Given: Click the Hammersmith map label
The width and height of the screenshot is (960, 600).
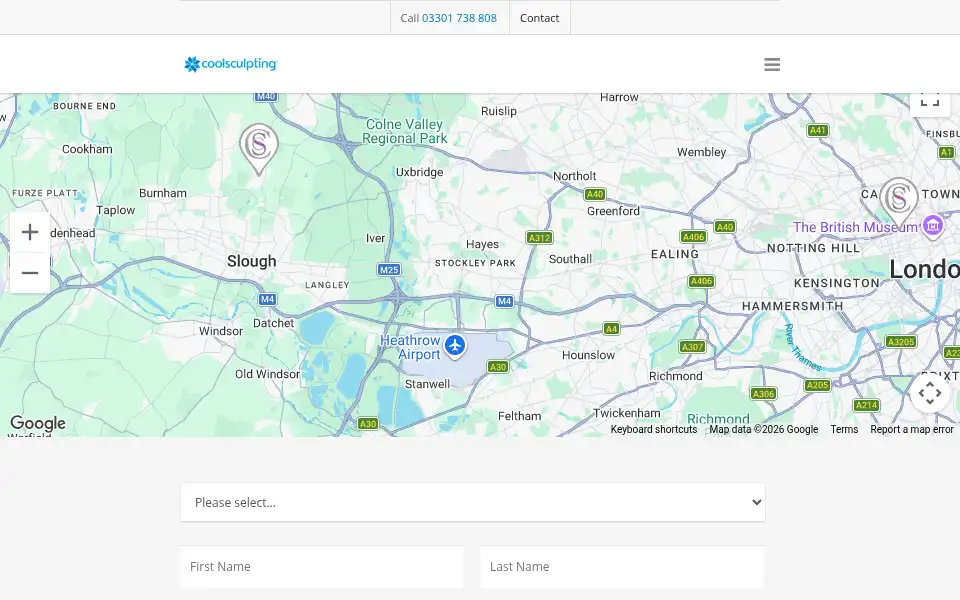Looking at the screenshot, I should [x=793, y=306].
